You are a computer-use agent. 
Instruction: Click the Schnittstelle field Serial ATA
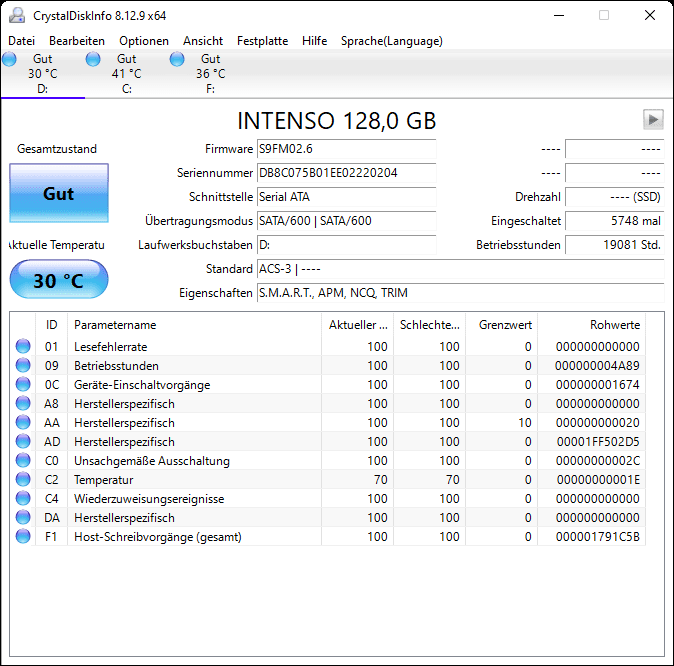pyautogui.click(x=346, y=197)
